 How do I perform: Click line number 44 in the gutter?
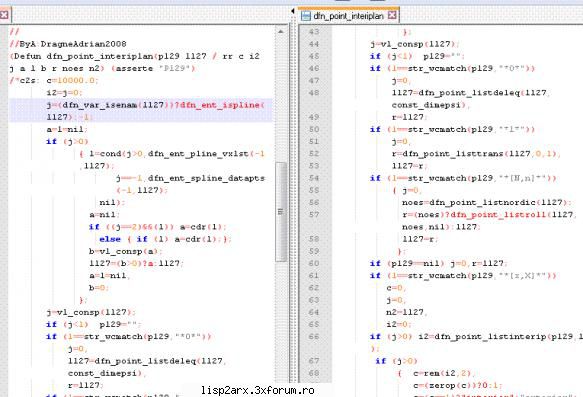[x=314, y=44]
